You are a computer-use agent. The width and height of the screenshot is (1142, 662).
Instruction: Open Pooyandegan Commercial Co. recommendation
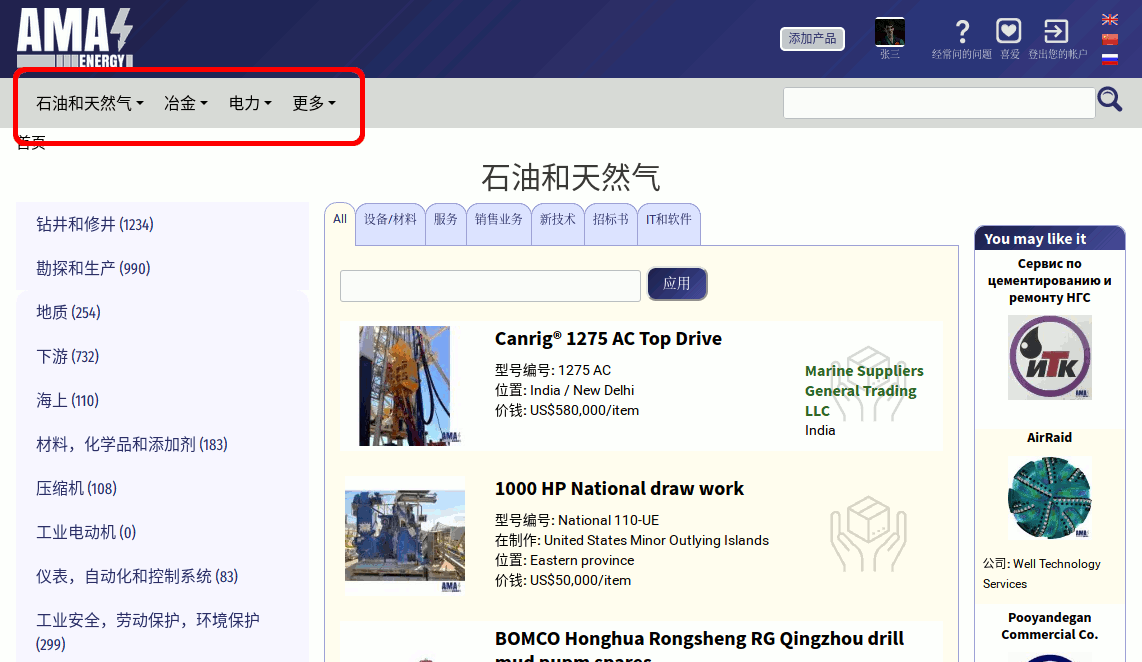(x=1050, y=626)
